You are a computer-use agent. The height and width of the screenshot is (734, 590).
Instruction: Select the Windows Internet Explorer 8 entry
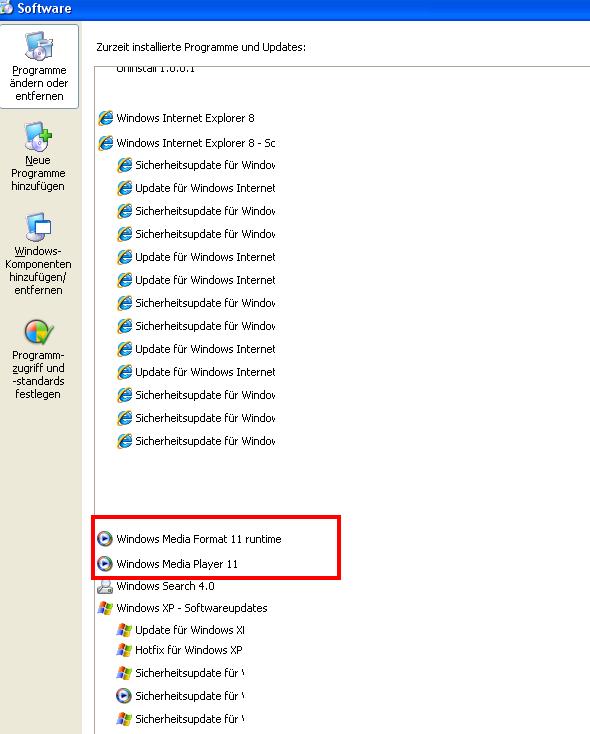coord(185,118)
